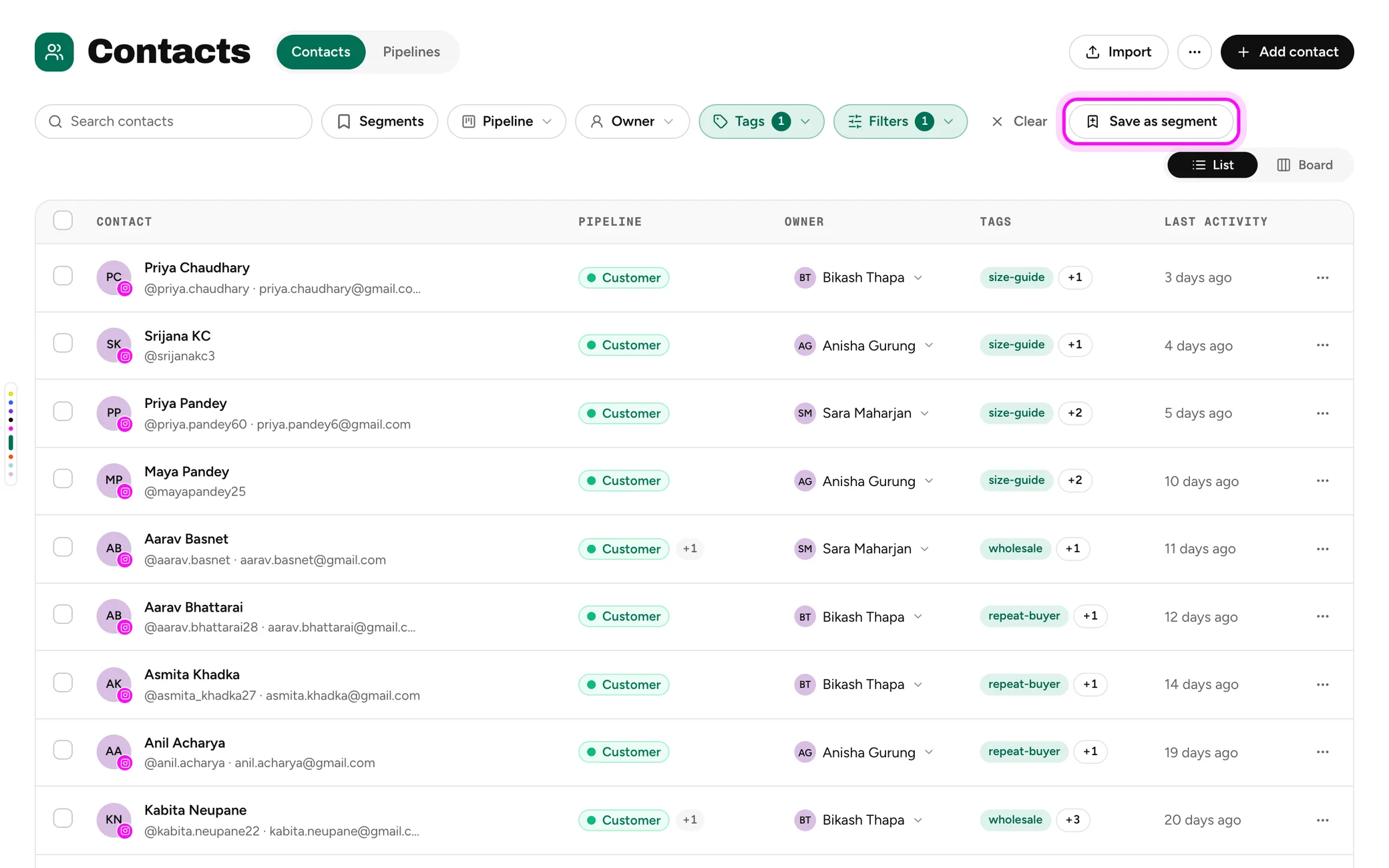Clear the active filters

coord(1019,122)
